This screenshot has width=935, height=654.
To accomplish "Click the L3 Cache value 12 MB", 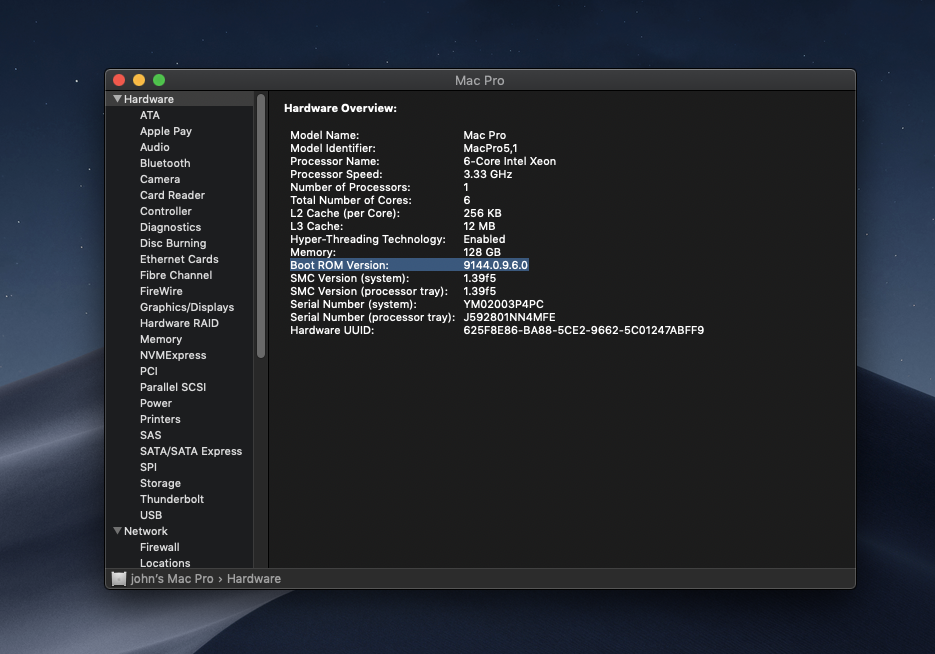I will tap(479, 227).
